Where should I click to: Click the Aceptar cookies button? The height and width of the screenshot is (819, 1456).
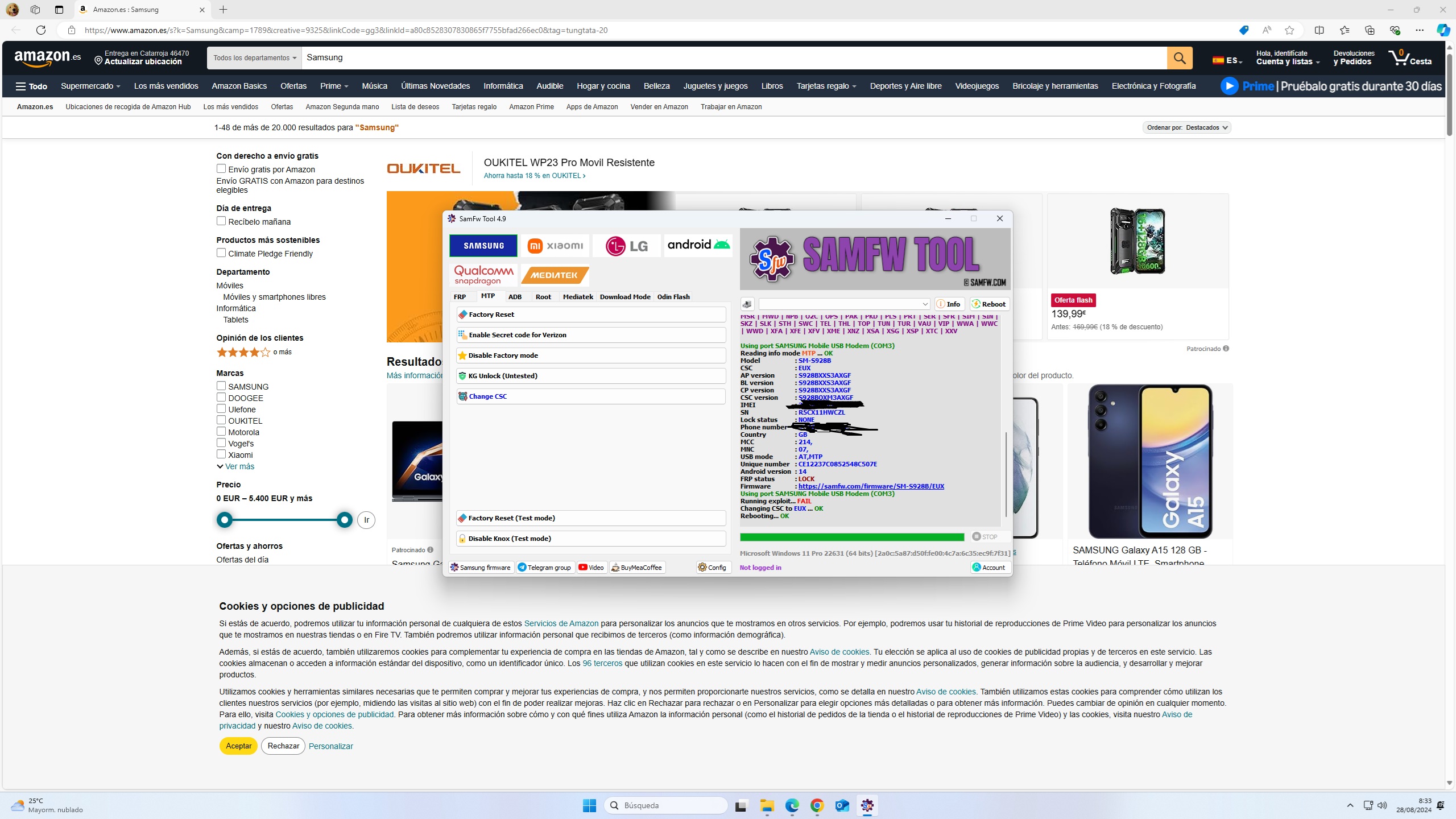click(x=238, y=746)
